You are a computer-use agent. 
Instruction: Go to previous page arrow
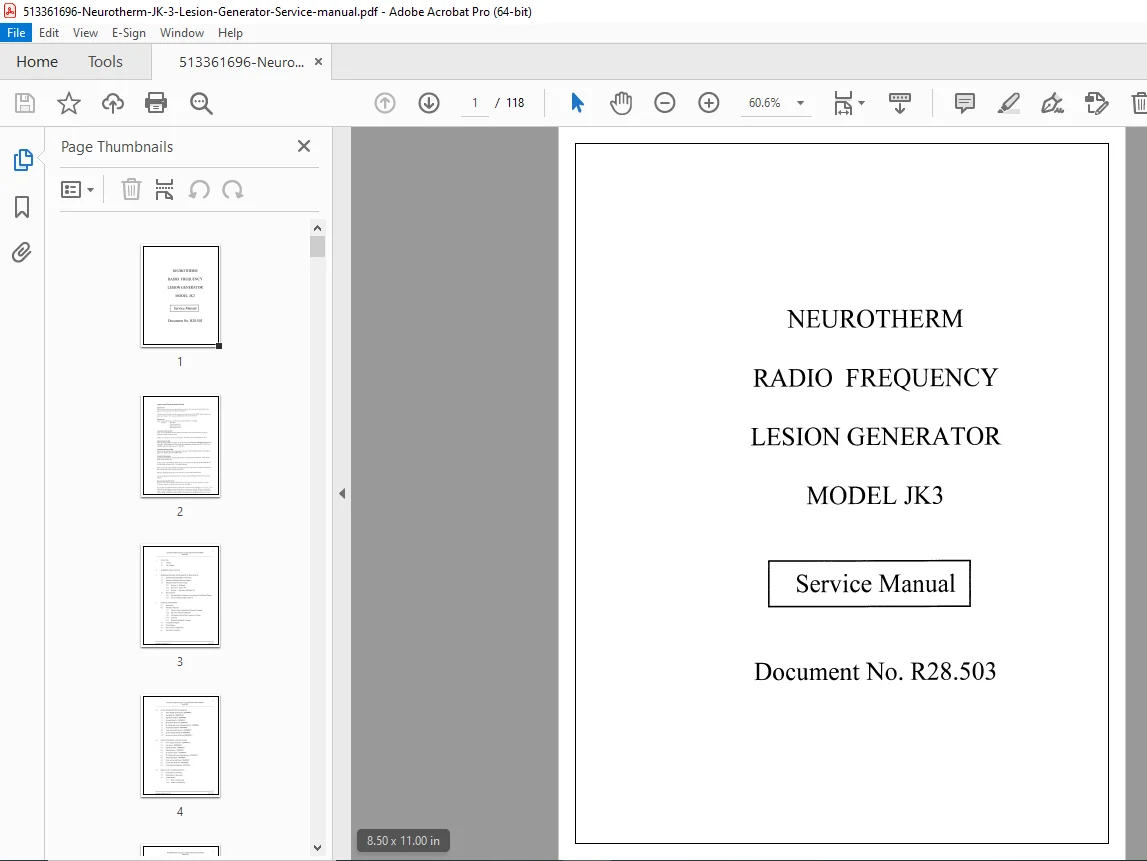click(x=385, y=103)
